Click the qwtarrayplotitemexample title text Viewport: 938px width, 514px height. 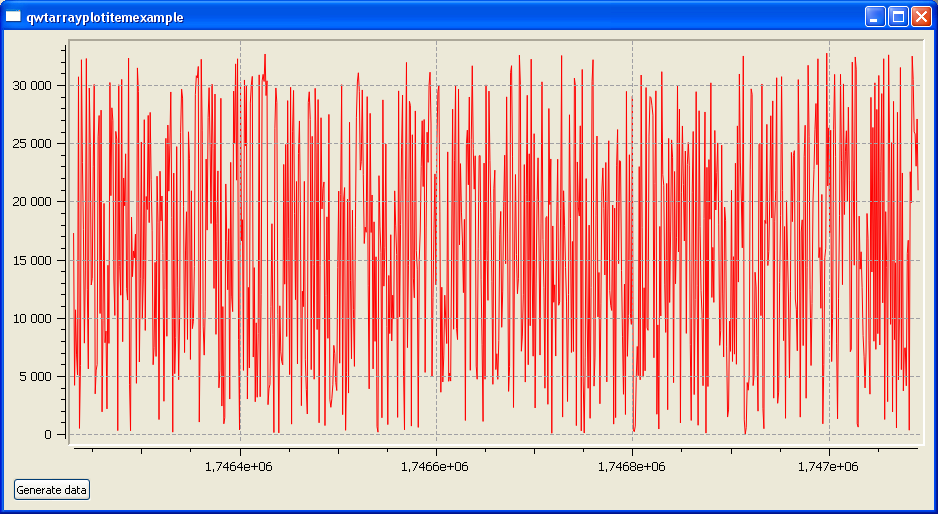105,17
